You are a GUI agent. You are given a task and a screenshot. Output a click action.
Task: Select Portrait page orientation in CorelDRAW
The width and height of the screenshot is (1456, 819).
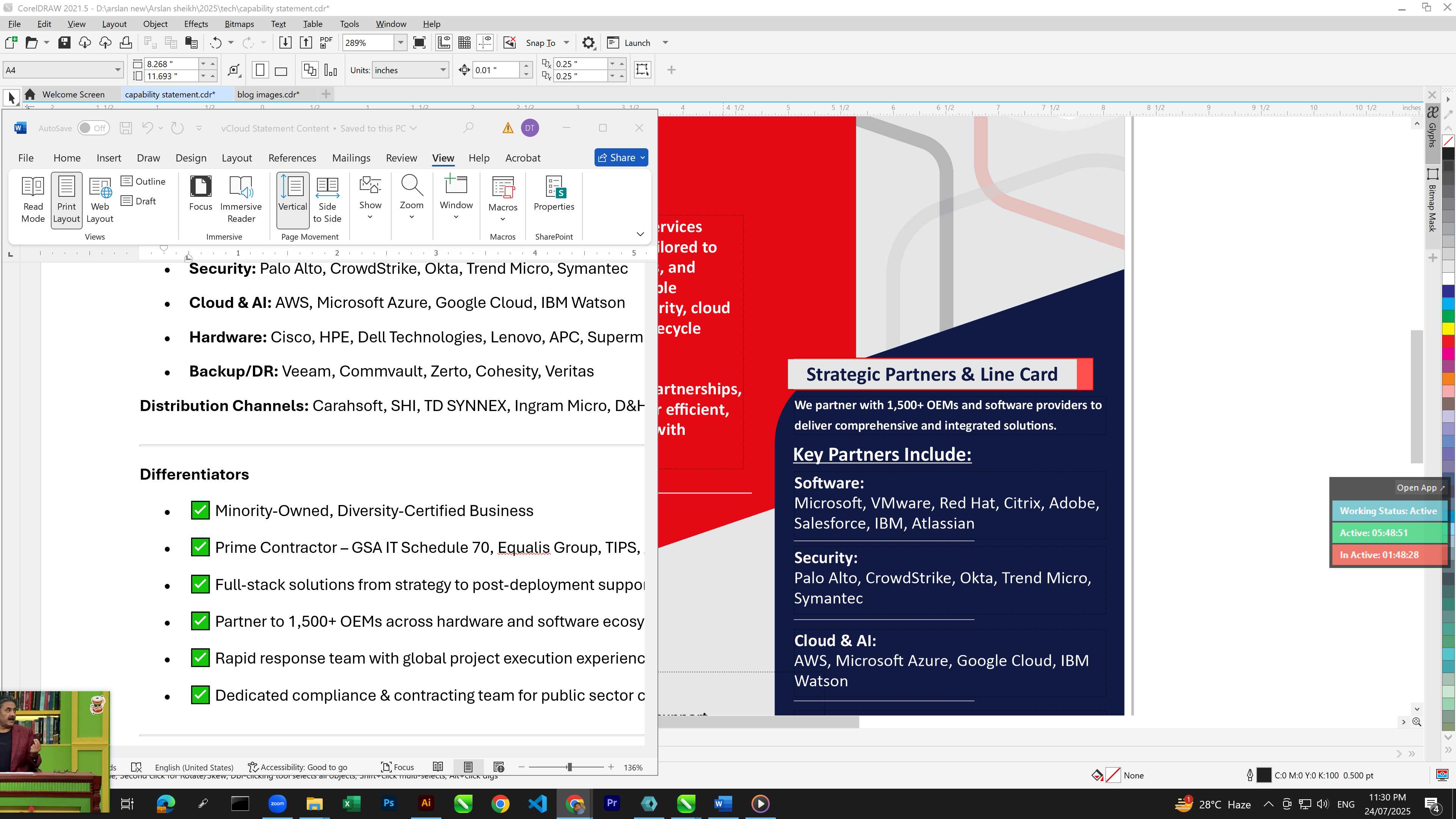click(260, 70)
